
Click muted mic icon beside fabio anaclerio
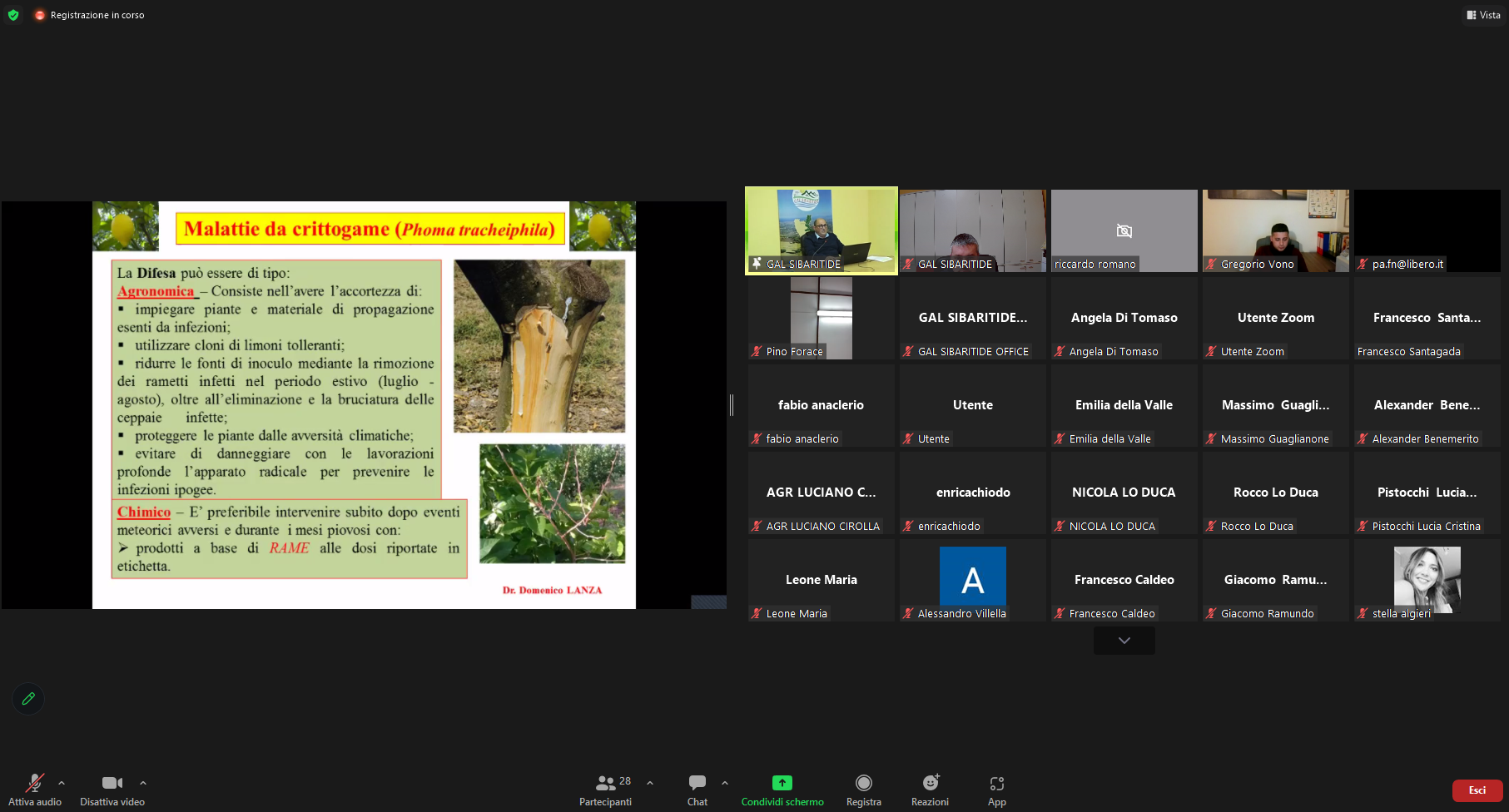pyautogui.click(x=757, y=438)
